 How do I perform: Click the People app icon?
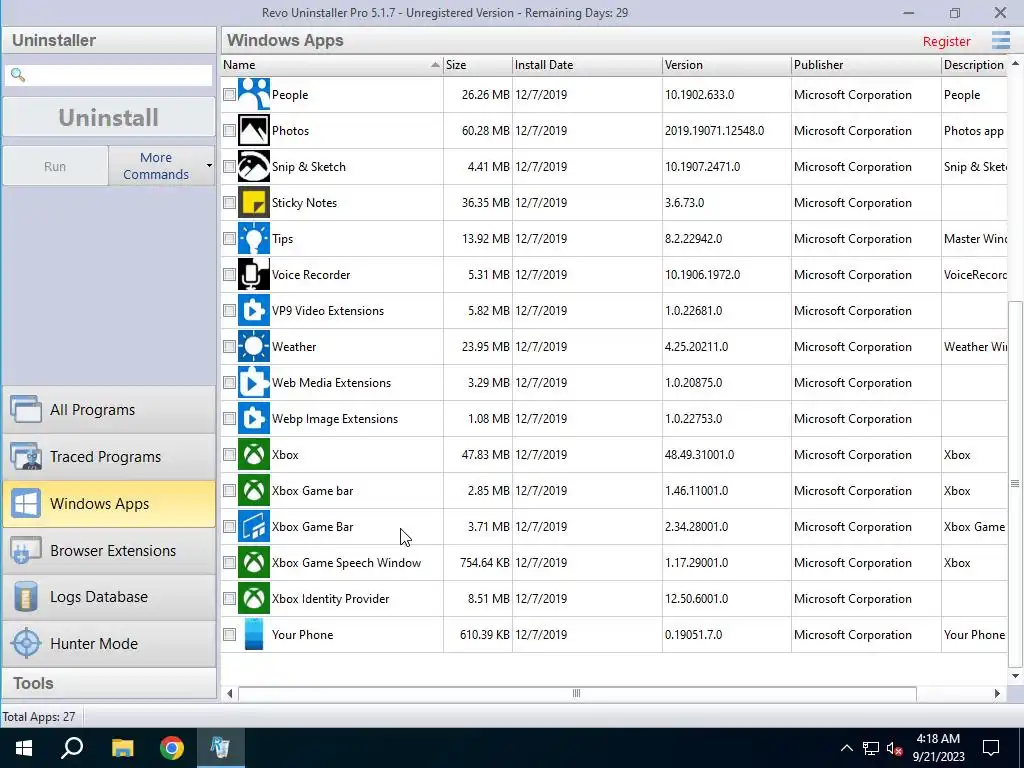253,95
